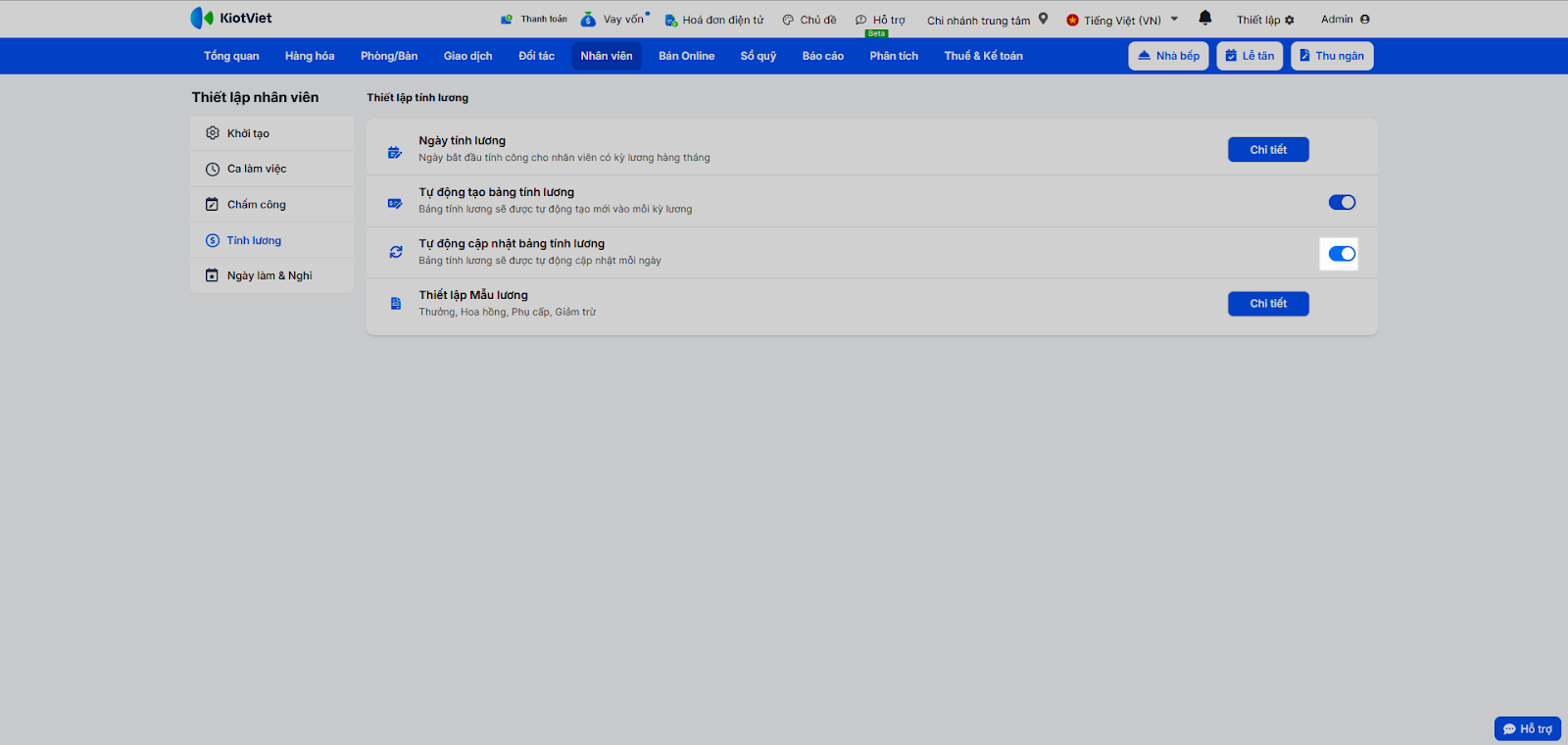Click the Hoá đơn điện tử link
The height and width of the screenshot is (745, 1568).
(x=723, y=20)
